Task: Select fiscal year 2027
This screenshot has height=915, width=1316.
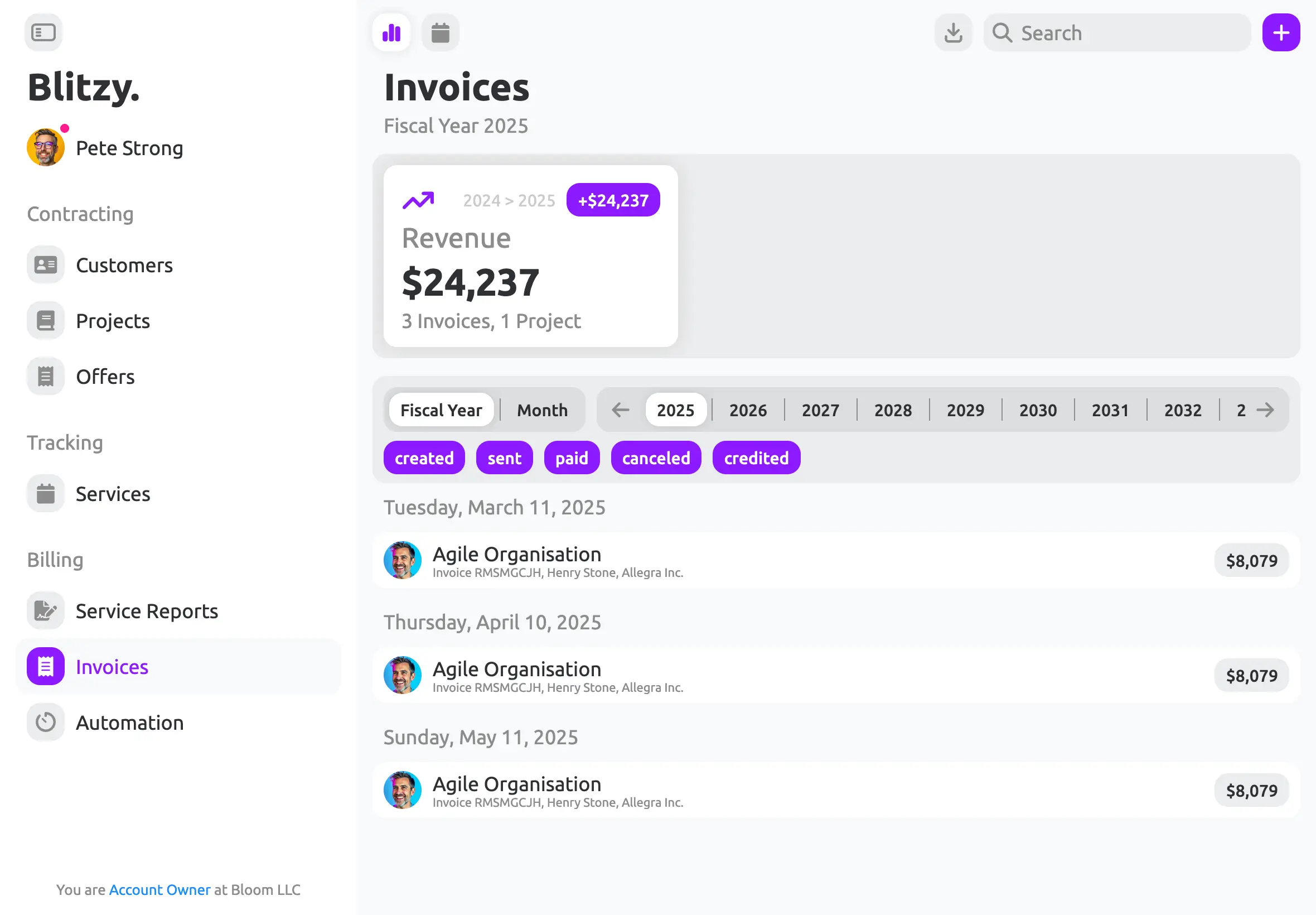Action: [x=820, y=411]
